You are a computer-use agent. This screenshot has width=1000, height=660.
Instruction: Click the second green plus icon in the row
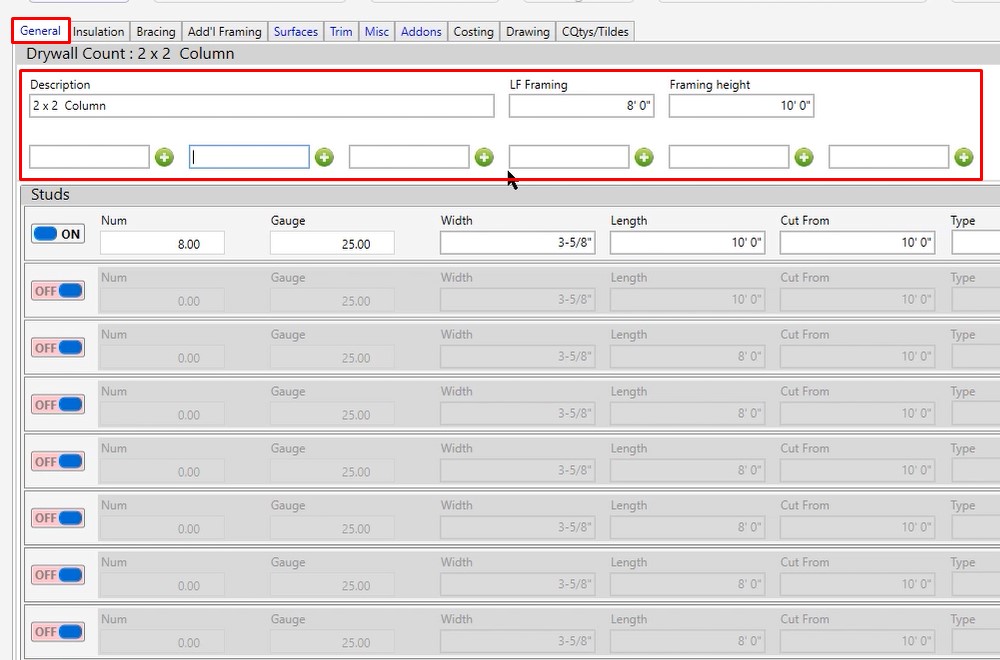click(324, 157)
